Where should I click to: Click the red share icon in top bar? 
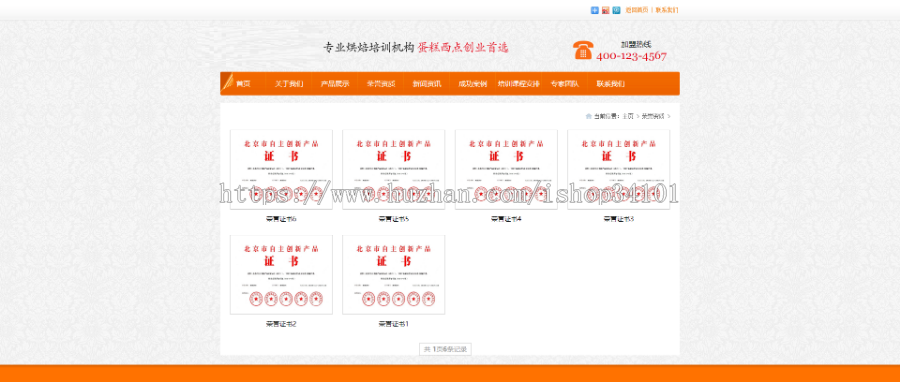click(x=606, y=10)
